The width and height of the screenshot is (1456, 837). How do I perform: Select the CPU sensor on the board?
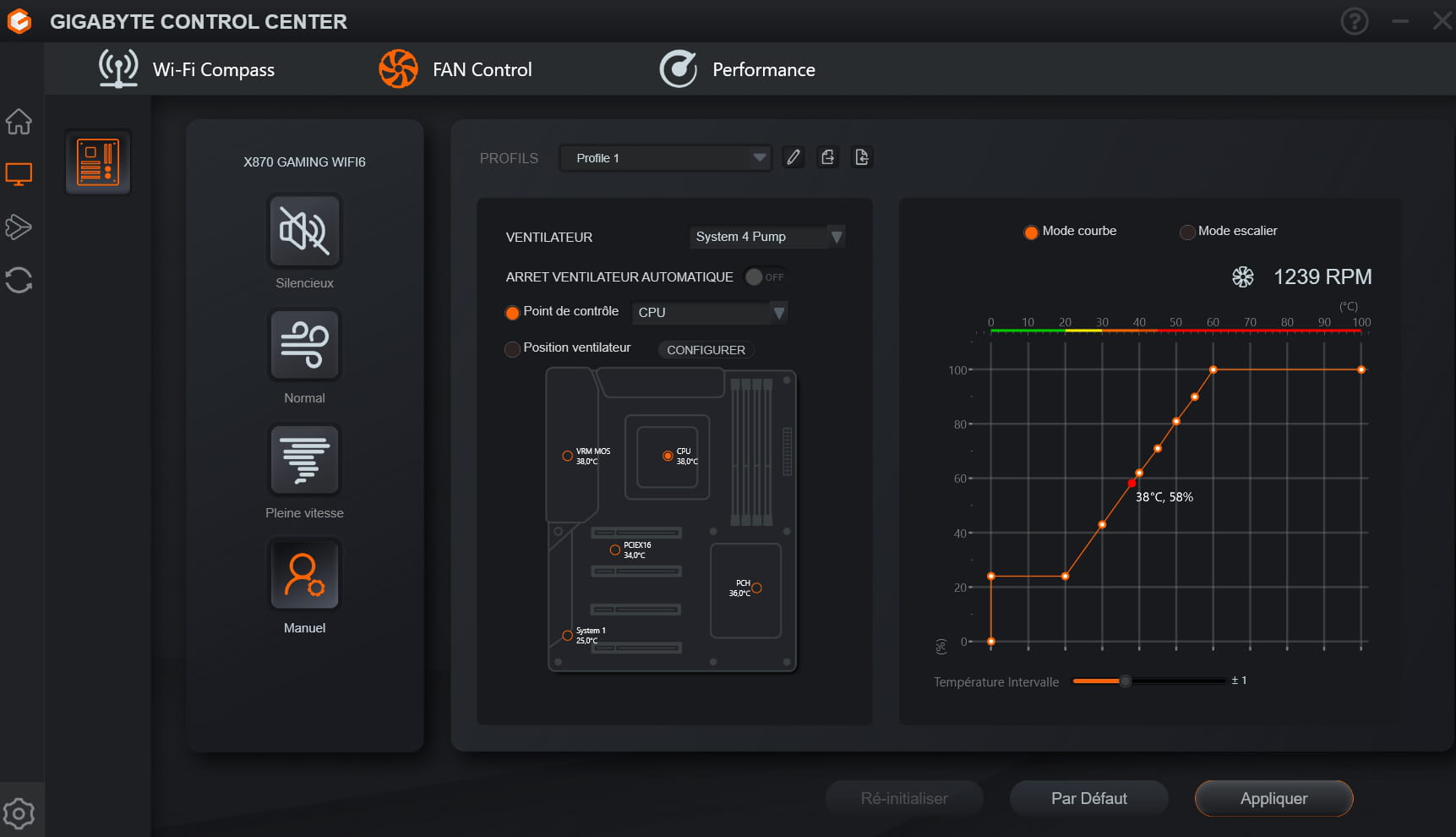pos(668,456)
